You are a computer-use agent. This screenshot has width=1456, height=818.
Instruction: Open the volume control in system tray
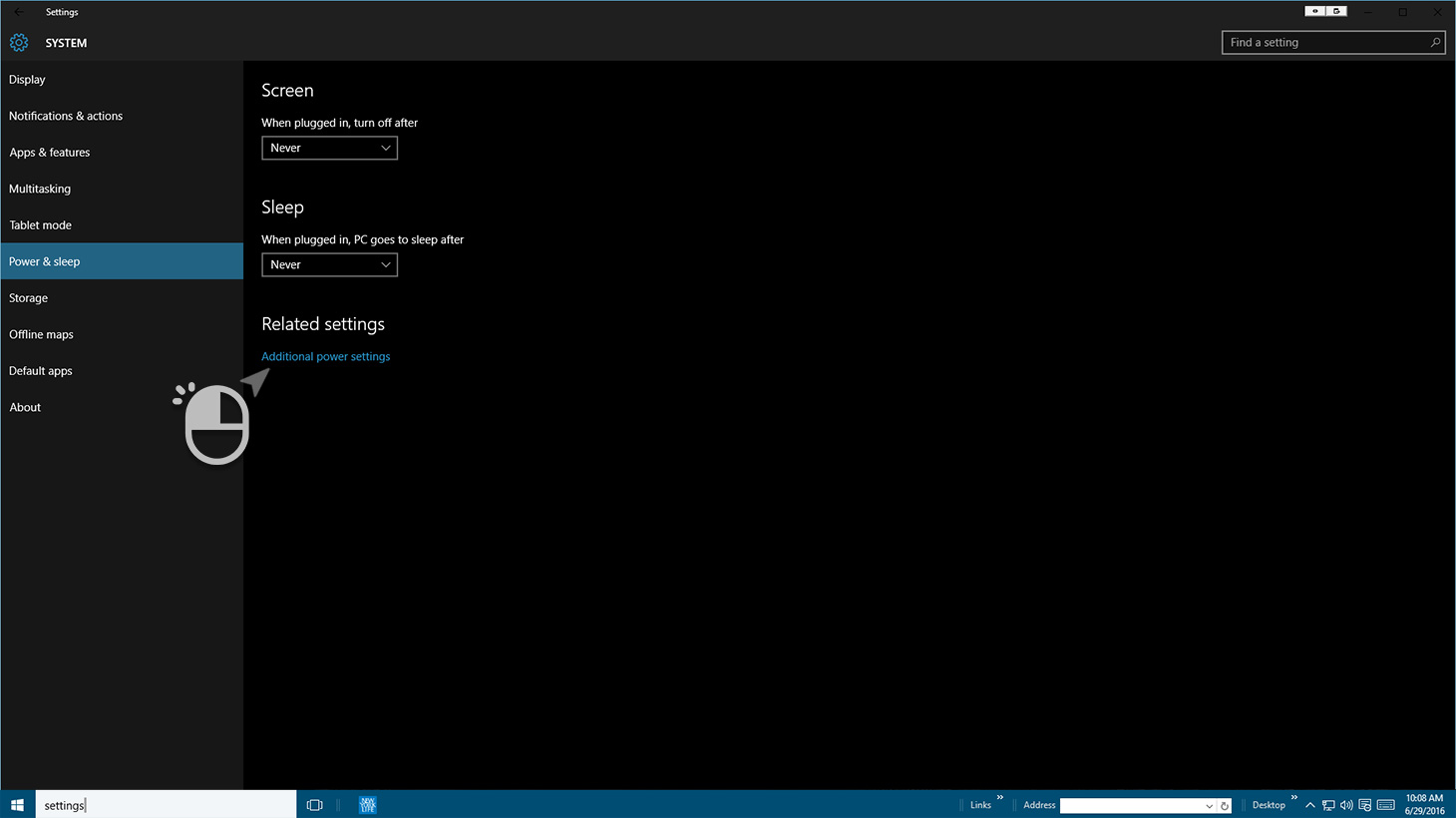[x=1346, y=805]
